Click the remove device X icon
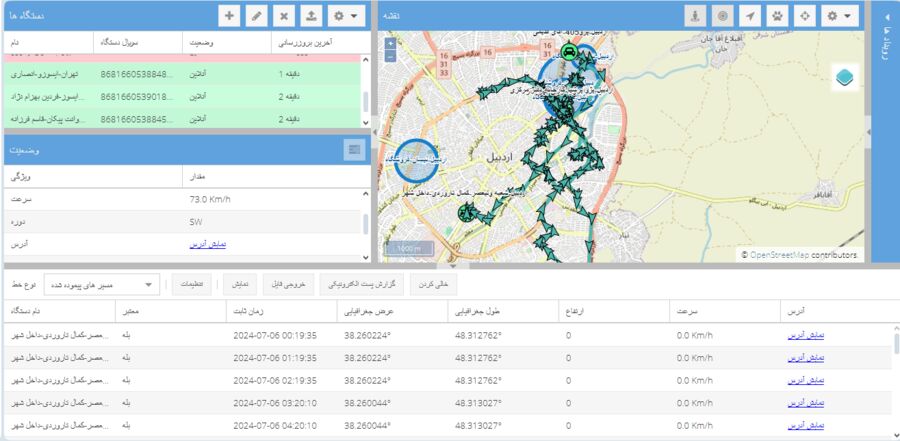Screen dimensions: 900x441 (x=284, y=16)
